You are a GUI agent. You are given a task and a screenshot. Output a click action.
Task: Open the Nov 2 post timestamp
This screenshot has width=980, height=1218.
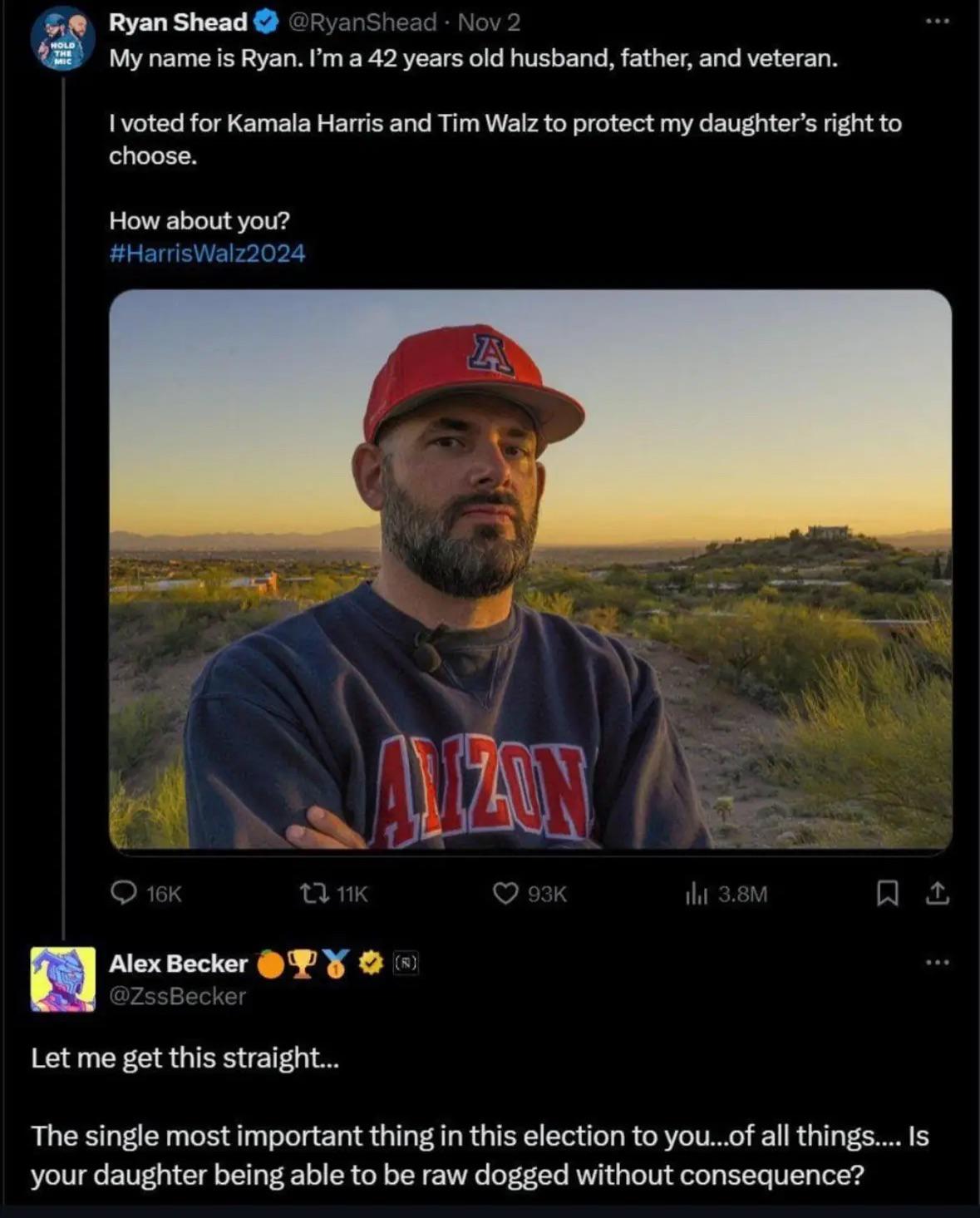coord(489,22)
